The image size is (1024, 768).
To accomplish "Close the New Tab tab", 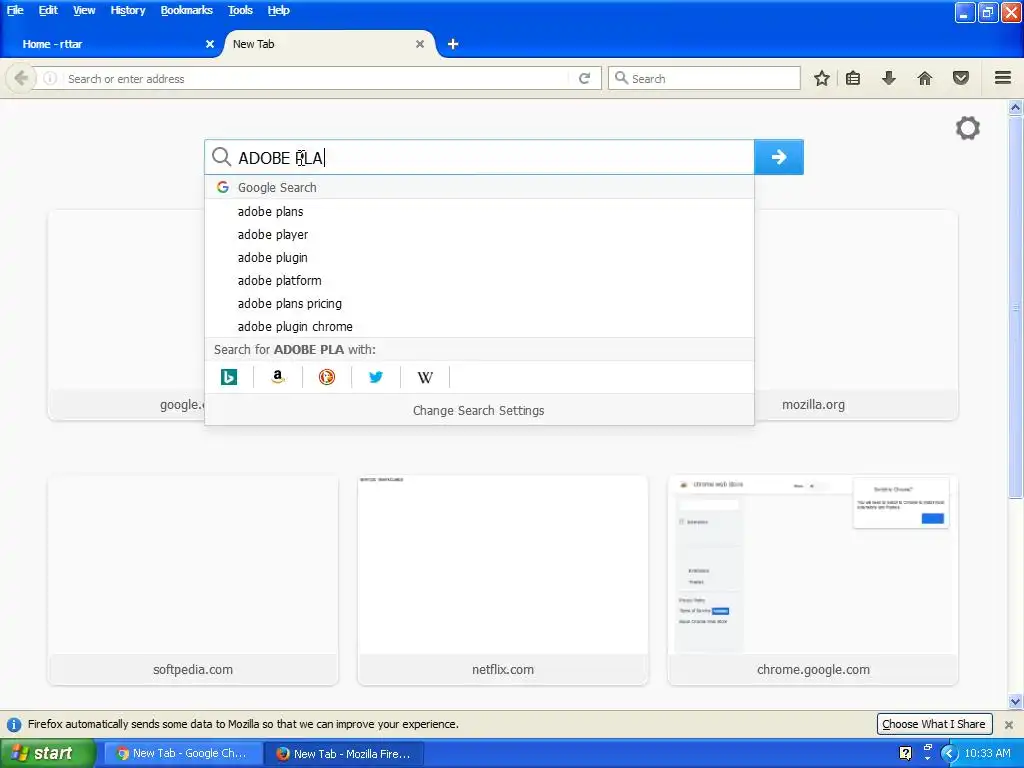I will (x=420, y=44).
